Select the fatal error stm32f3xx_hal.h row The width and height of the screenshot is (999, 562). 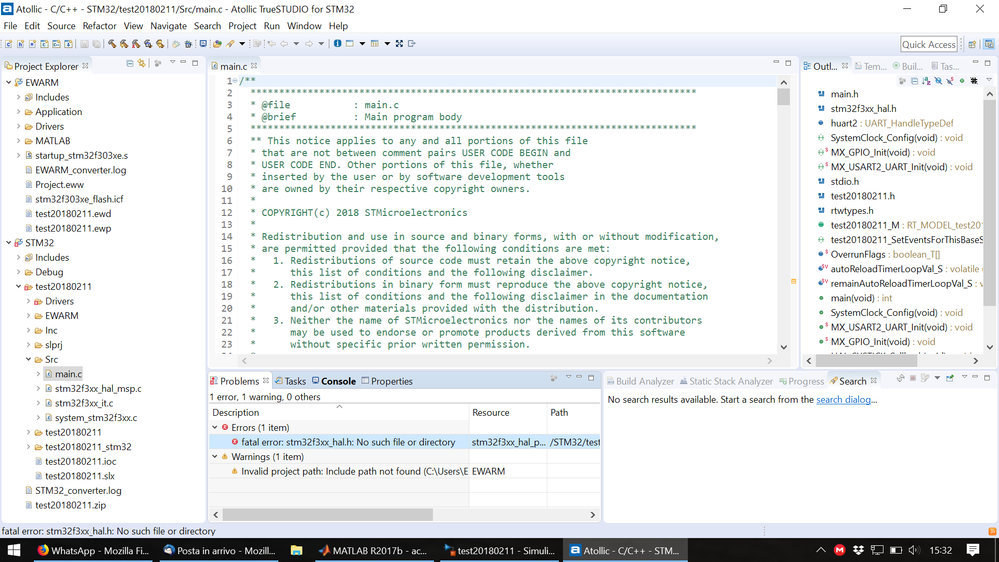405,442
